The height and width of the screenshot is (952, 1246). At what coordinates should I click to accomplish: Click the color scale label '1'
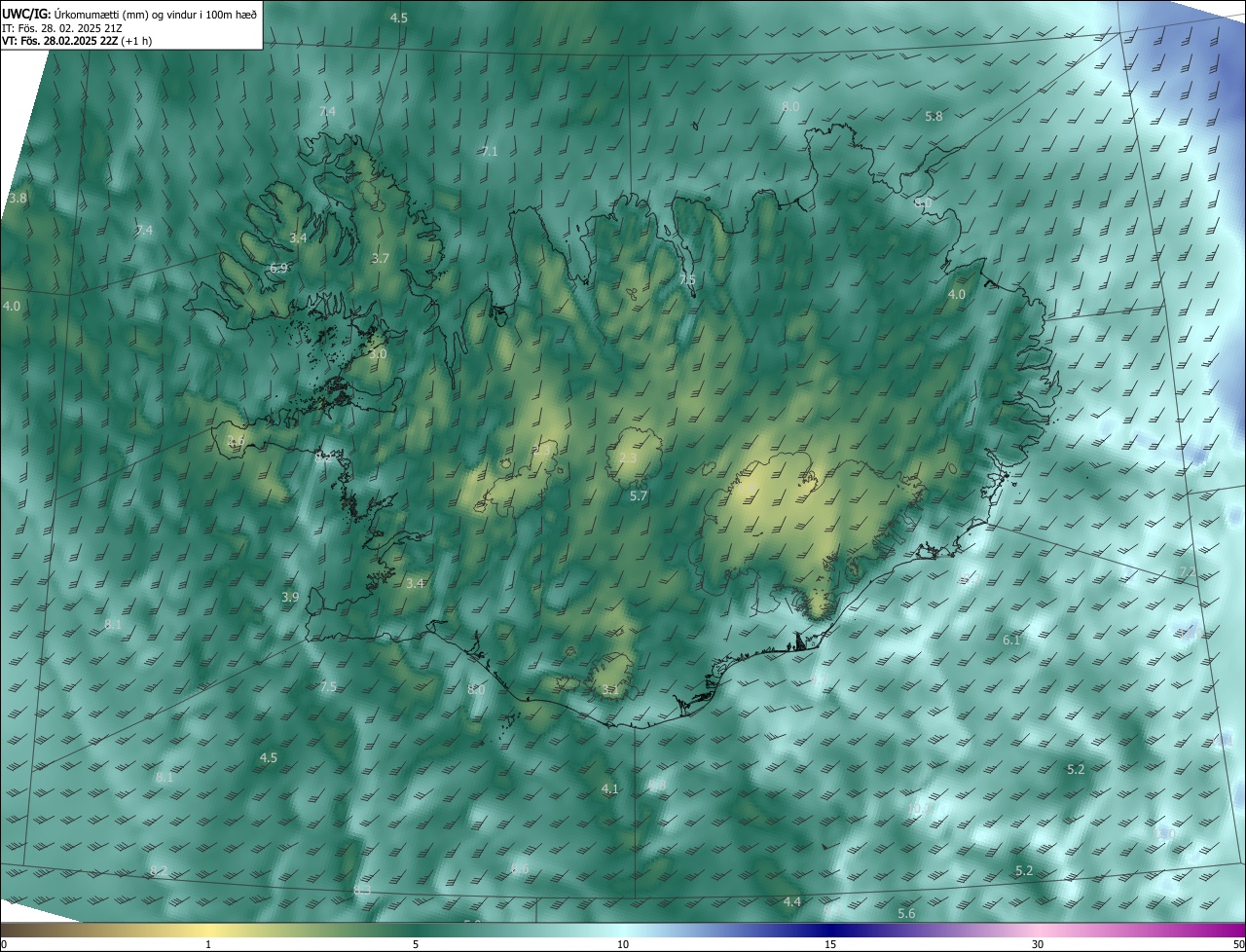tap(208, 944)
